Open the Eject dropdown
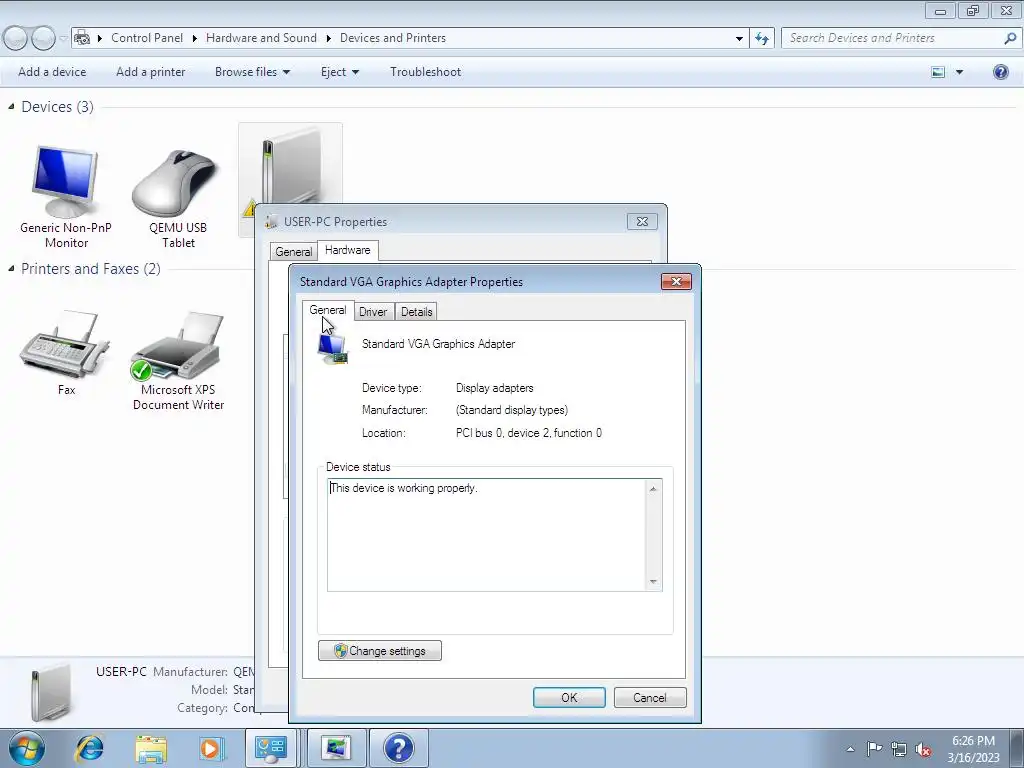Screen dimensions: 1024x768 pos(340,72)
